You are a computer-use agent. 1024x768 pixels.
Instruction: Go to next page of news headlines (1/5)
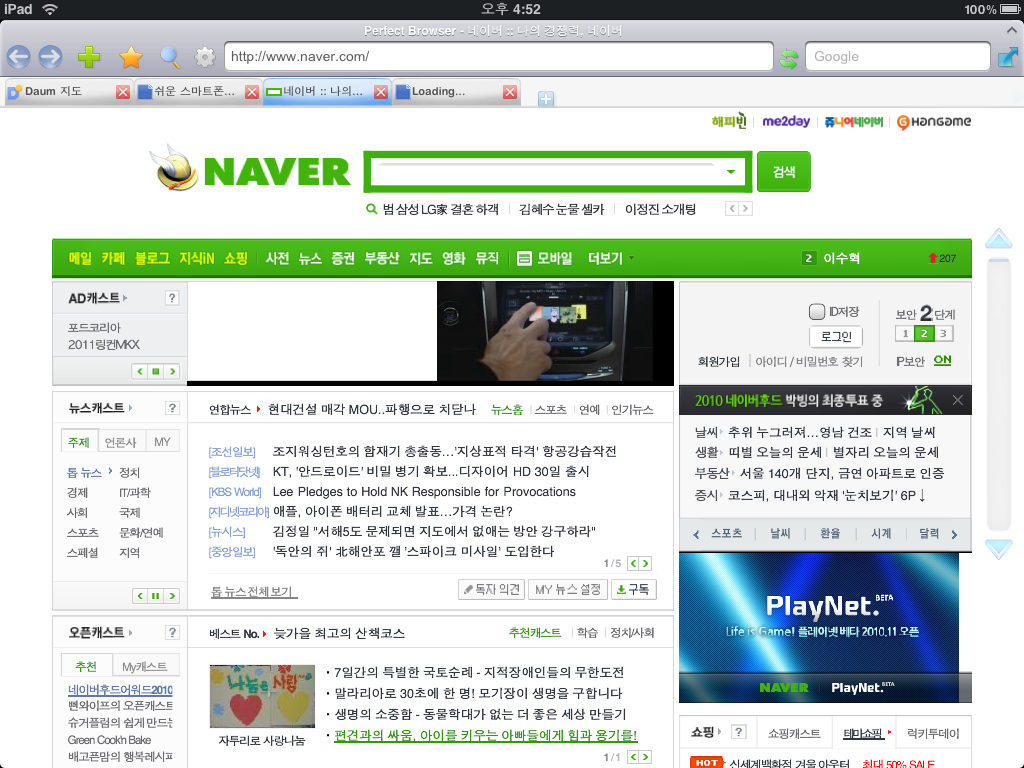pos(645,564)
